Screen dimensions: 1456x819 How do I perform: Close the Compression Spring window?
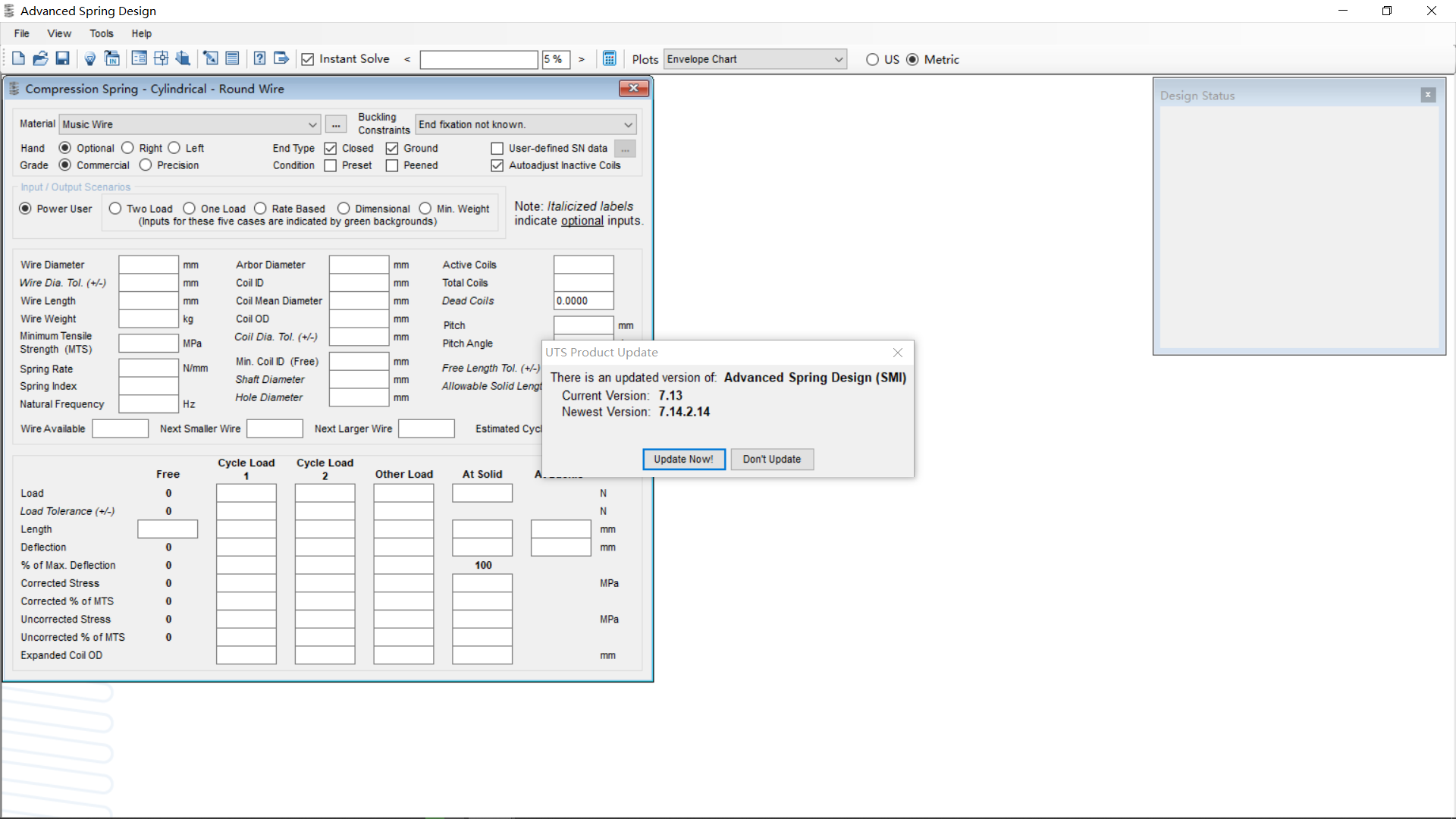(x=633, y=89)
